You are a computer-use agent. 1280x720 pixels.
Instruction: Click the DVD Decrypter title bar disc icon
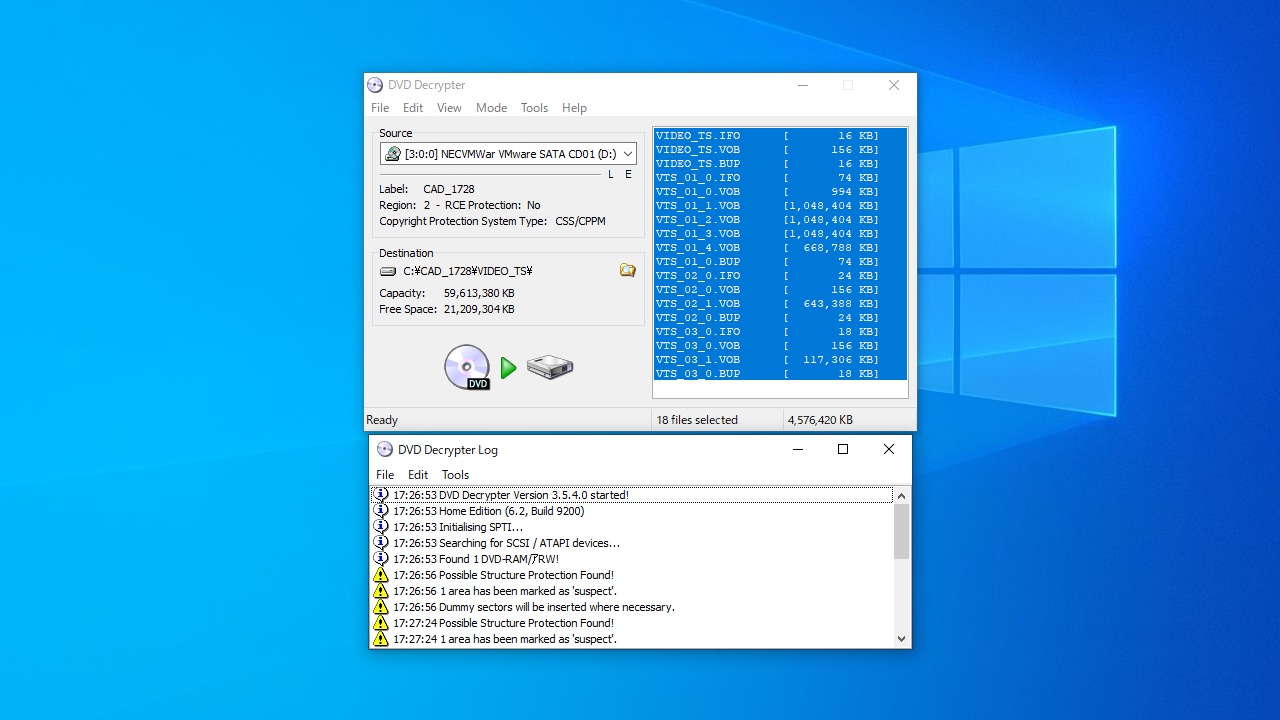click(375, 85)
